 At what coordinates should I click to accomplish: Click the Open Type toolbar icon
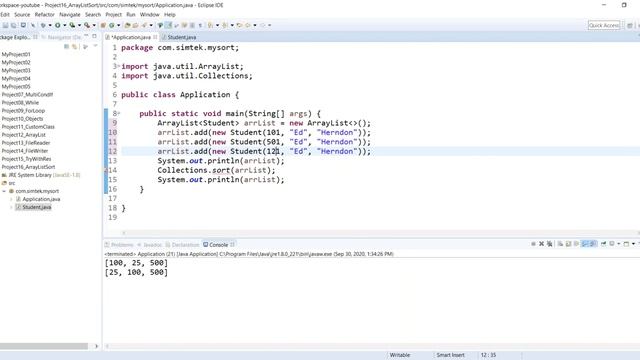[127, 25]
